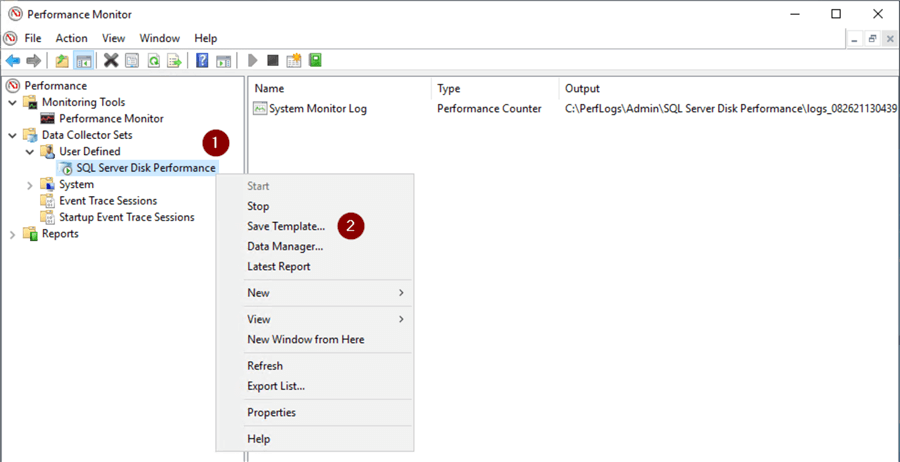The height and width of the screenshot is (462, 900).
Task: Click the Start Data Collector Set play icon
Action: click(252, 60)
